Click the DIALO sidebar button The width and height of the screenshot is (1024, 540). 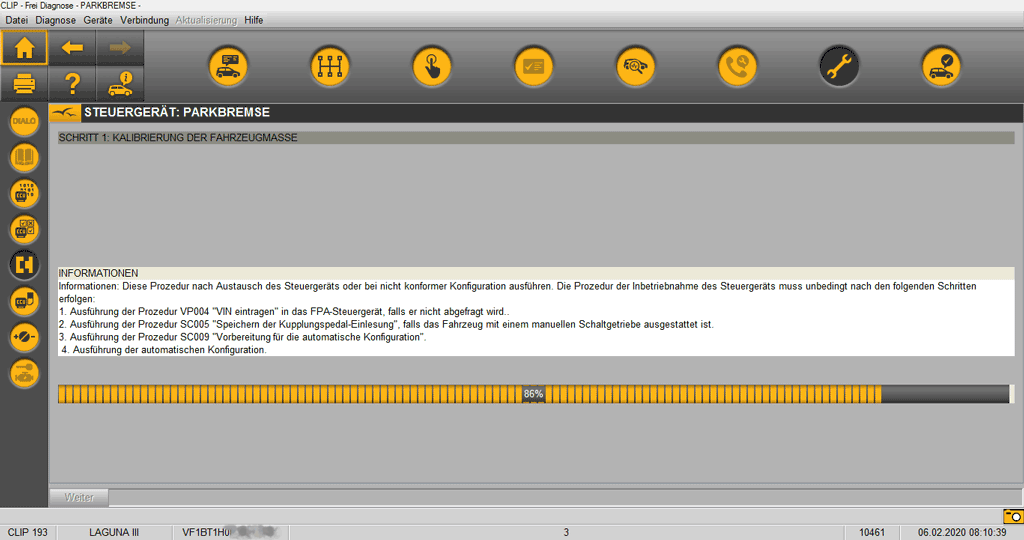(x=24, y=122)
